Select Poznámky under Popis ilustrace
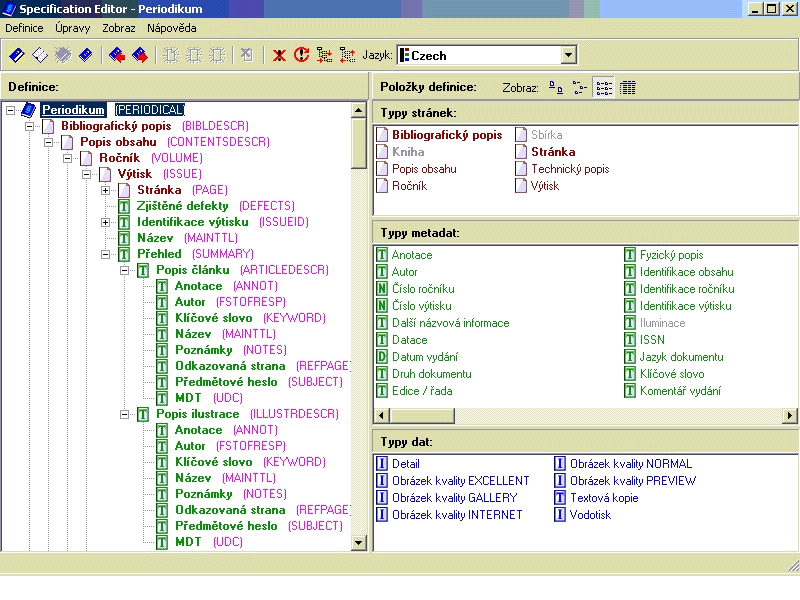The height and width of the screenshot is (600, 800). (x=204, y=494)
